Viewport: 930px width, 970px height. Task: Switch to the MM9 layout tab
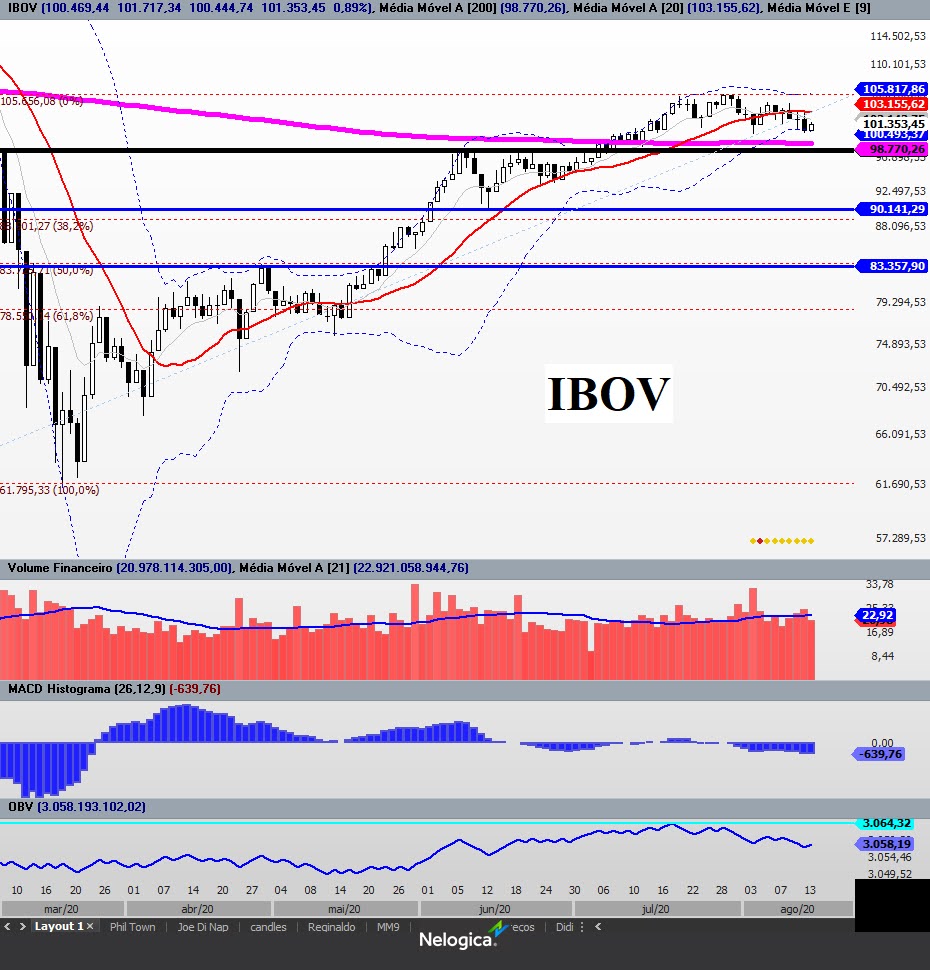point(388,927)
